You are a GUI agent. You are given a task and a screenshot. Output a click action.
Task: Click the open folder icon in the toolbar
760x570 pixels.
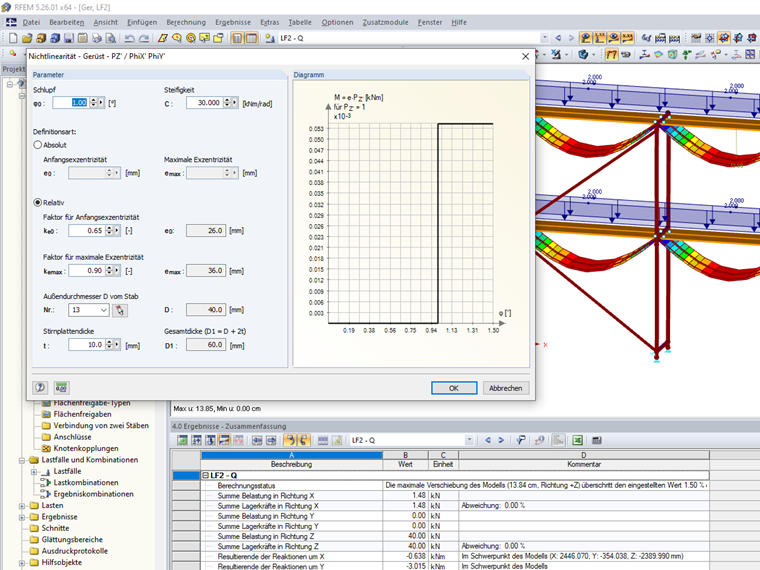(27, 38)
